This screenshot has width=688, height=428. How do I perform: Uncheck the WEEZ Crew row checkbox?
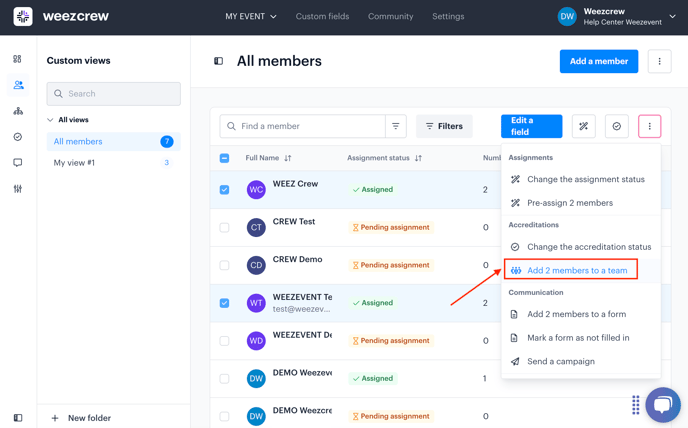[x=224, y=190]
